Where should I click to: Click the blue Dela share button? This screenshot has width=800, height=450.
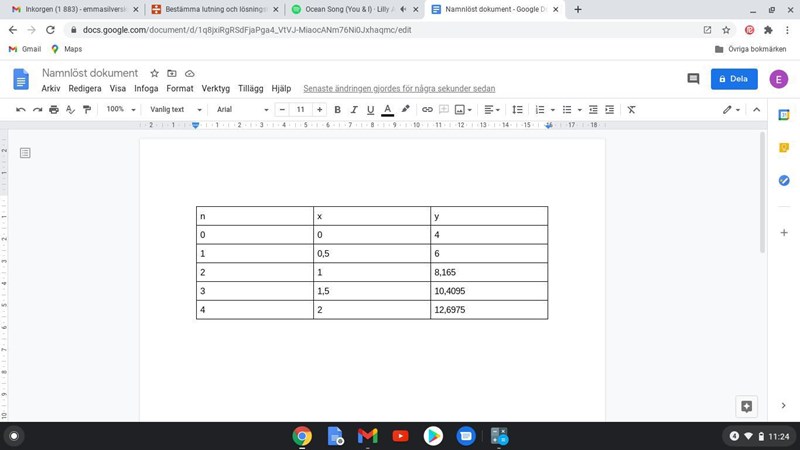click(733, 79)
